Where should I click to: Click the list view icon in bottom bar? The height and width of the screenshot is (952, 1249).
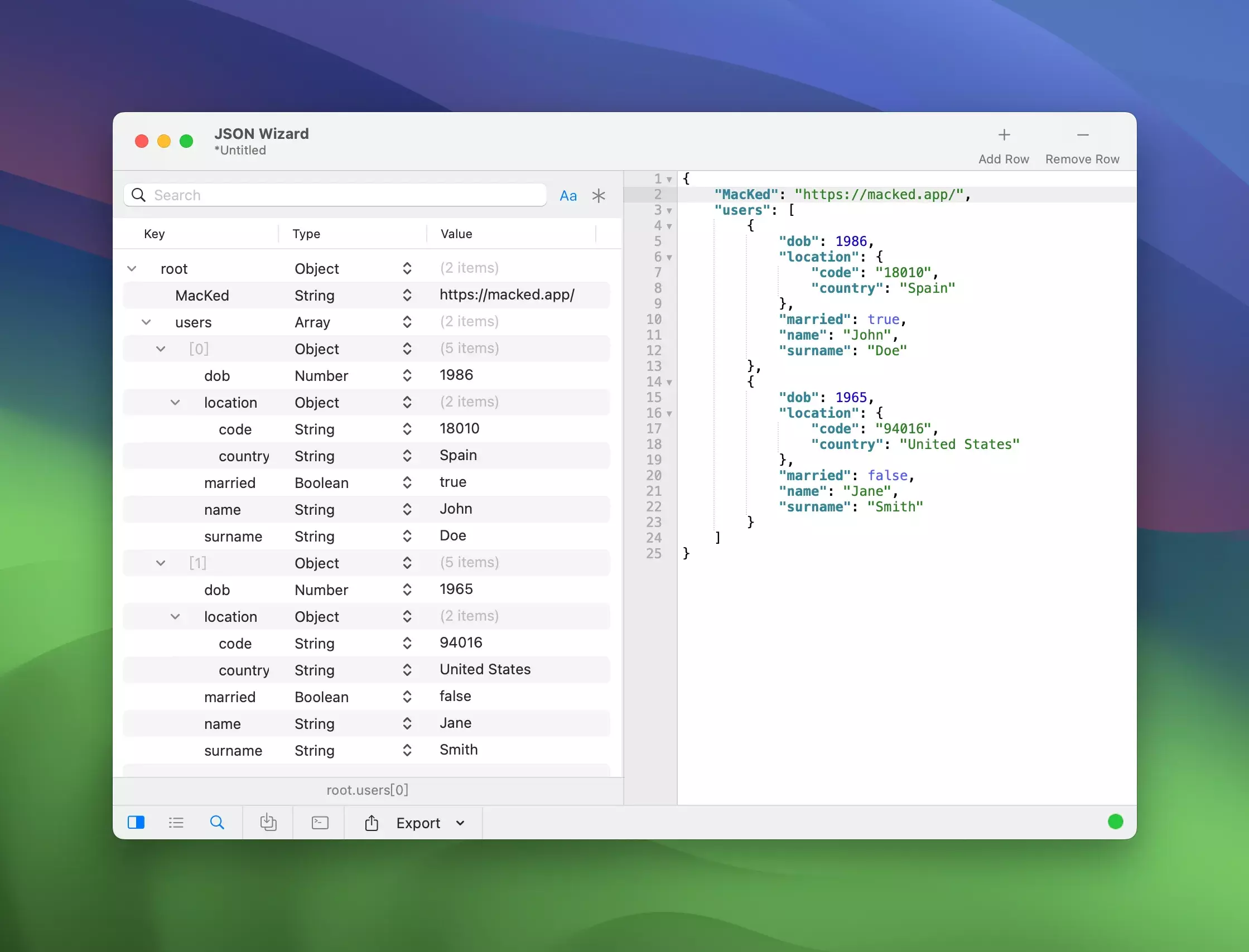[x=176, y=822]
